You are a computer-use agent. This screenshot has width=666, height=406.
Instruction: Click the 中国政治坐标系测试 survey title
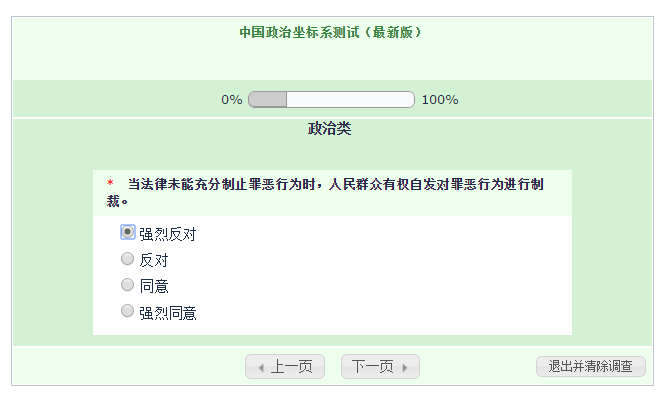331,32
